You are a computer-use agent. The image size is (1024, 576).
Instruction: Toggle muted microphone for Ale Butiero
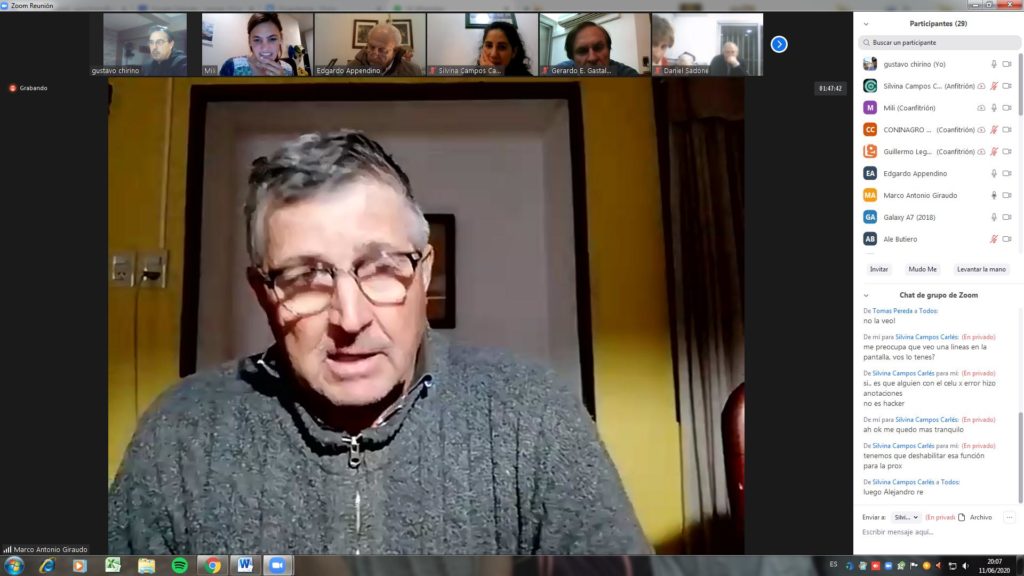pyautogui.click(x=993, y=239)
